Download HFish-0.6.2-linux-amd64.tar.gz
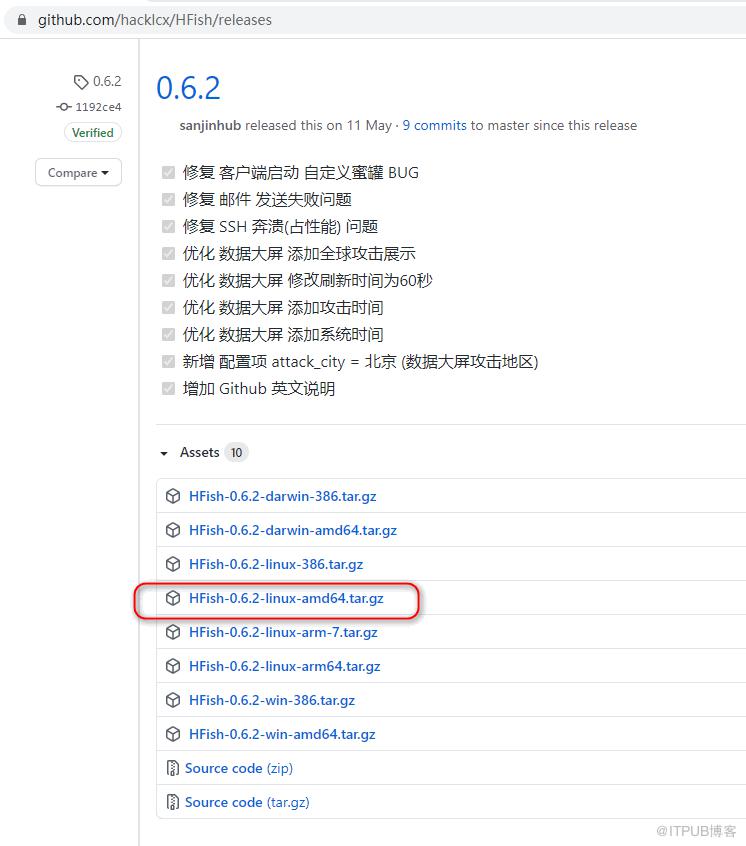Image resolution: width=746 pixels, height=846 pixels. [x=286, y=598]
